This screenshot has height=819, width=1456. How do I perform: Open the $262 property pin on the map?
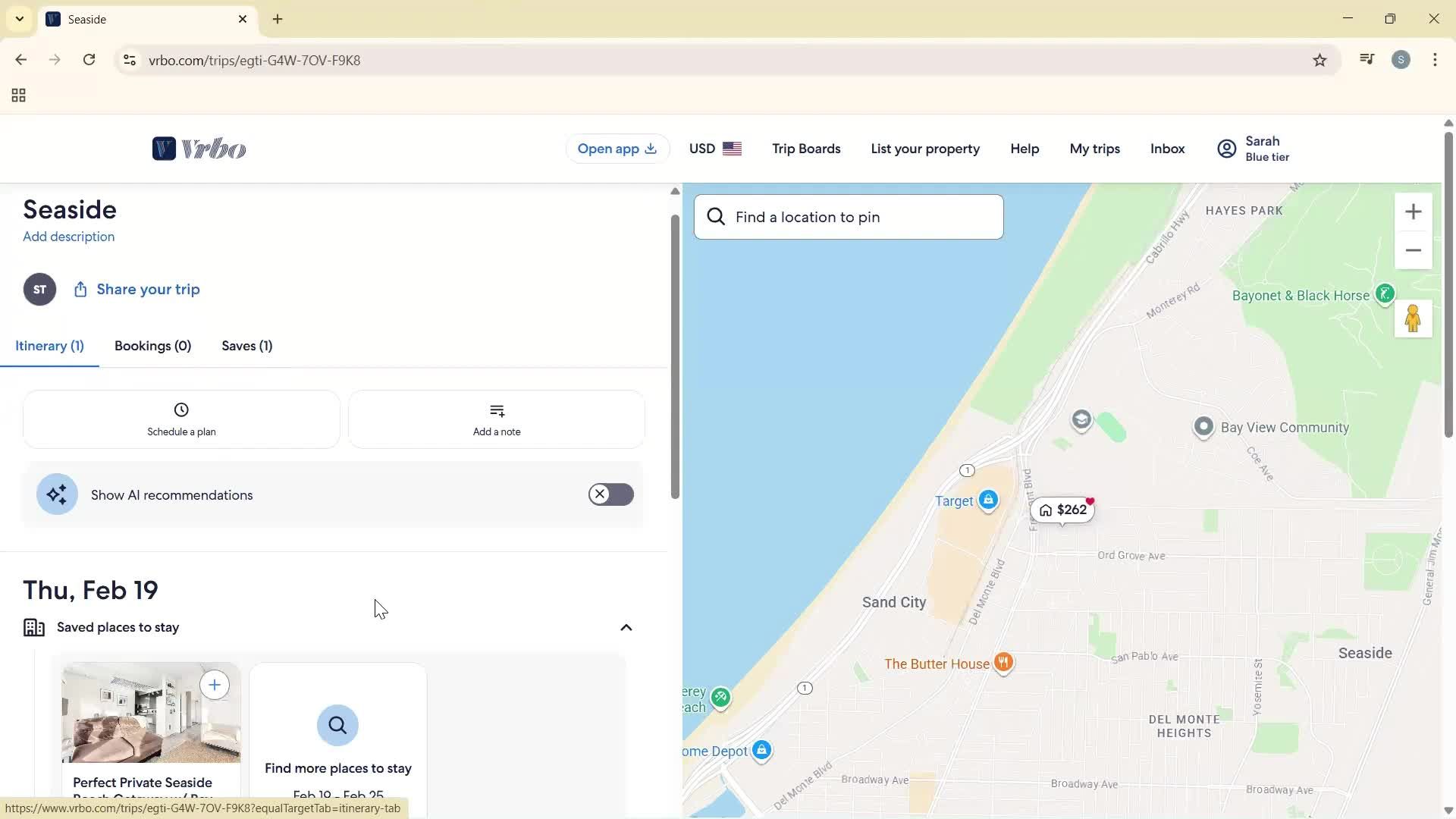pyautogui.click(x=1063, y=510)
